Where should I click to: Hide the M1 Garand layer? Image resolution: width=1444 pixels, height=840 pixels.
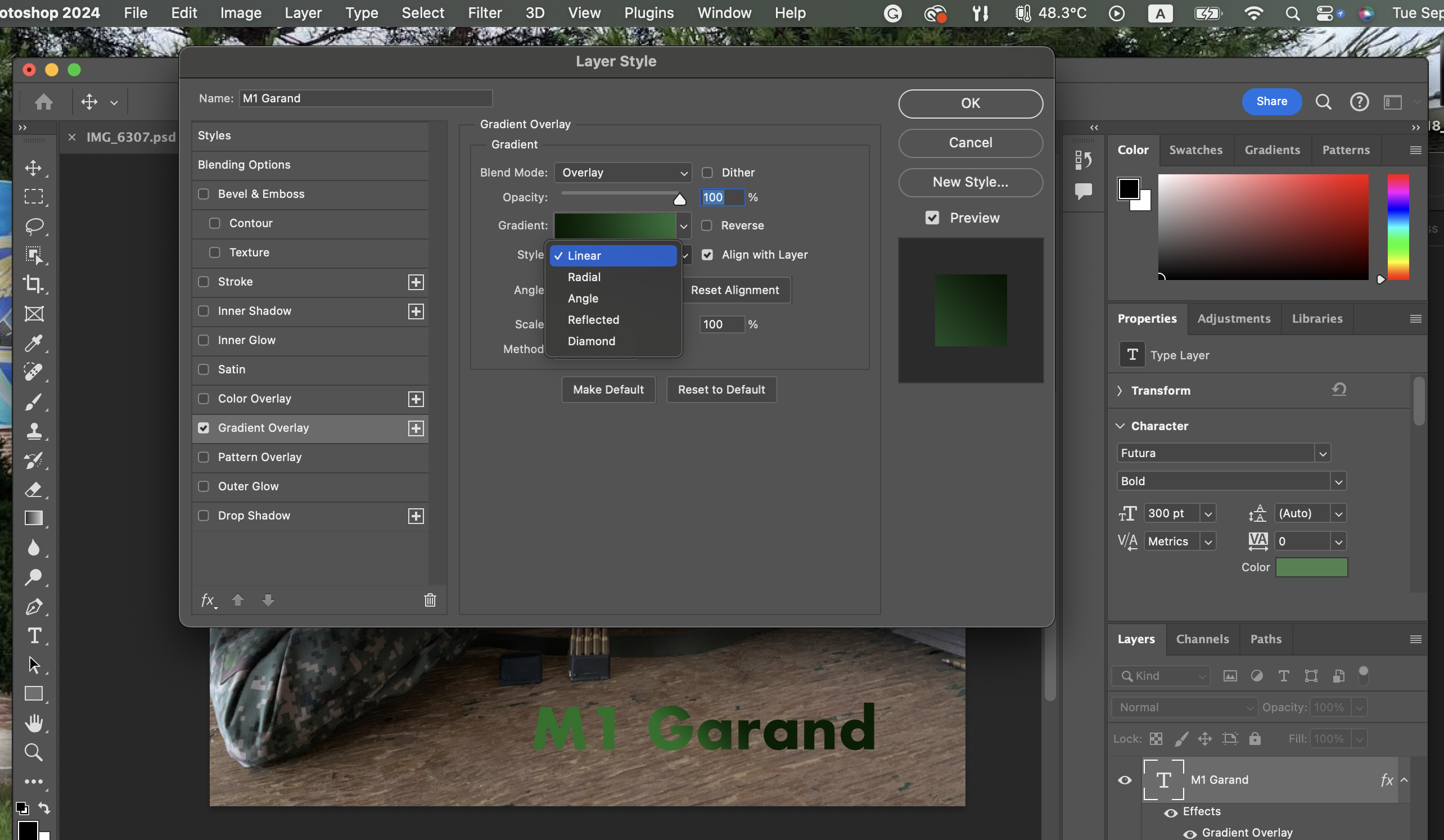click(x=1125, y=780)
